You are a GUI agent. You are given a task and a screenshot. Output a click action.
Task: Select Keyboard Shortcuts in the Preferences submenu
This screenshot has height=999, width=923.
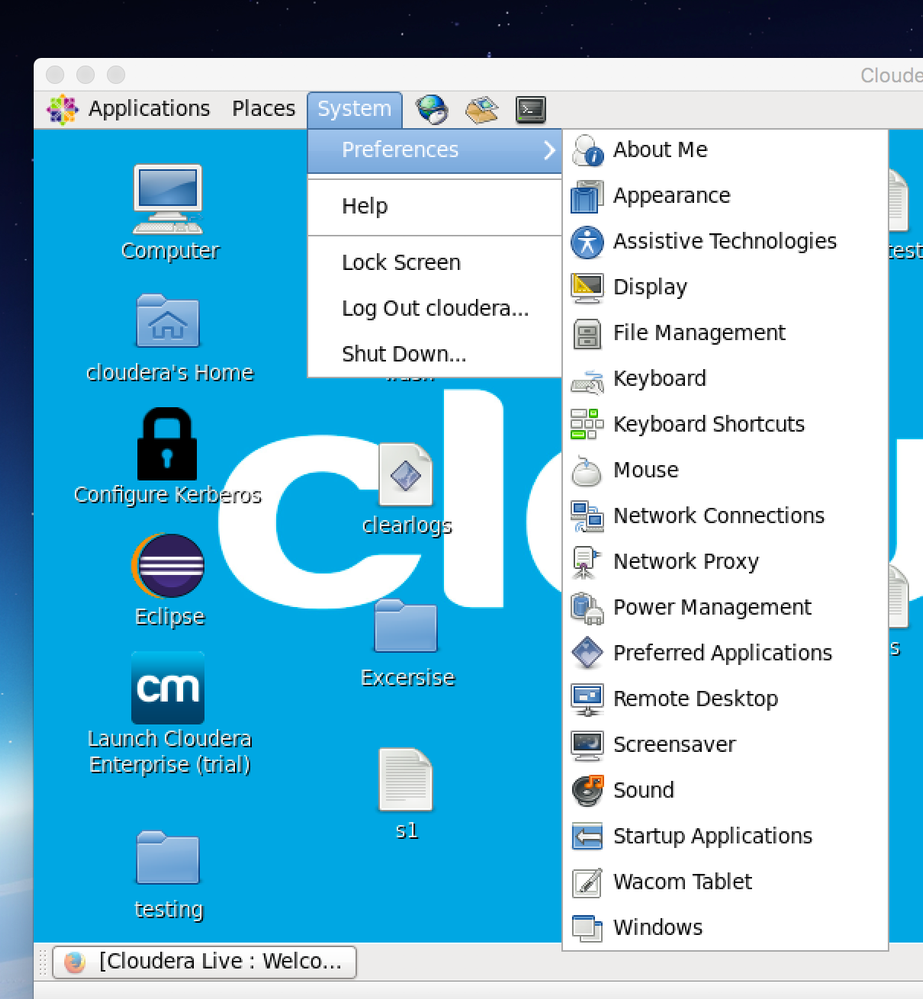tap(708, 424)
